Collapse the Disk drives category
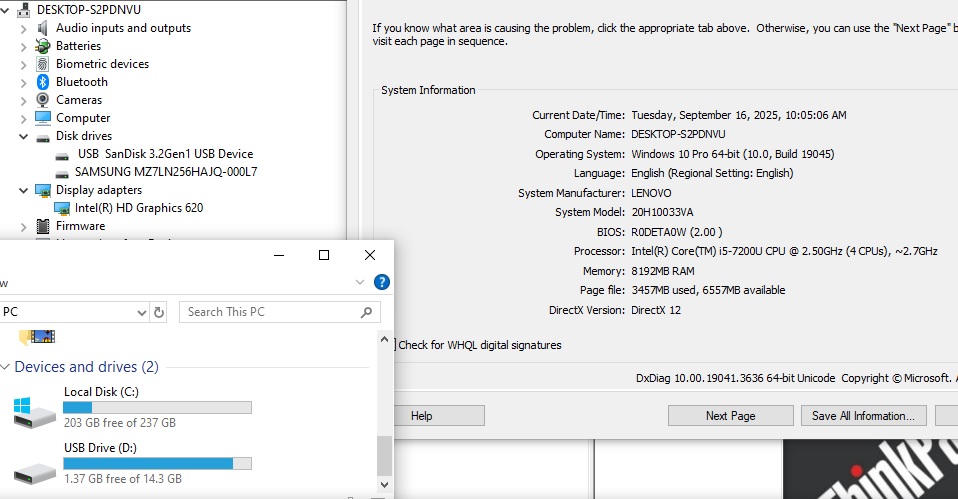Screen dimensions: 958x499 [x=24, y=136]
